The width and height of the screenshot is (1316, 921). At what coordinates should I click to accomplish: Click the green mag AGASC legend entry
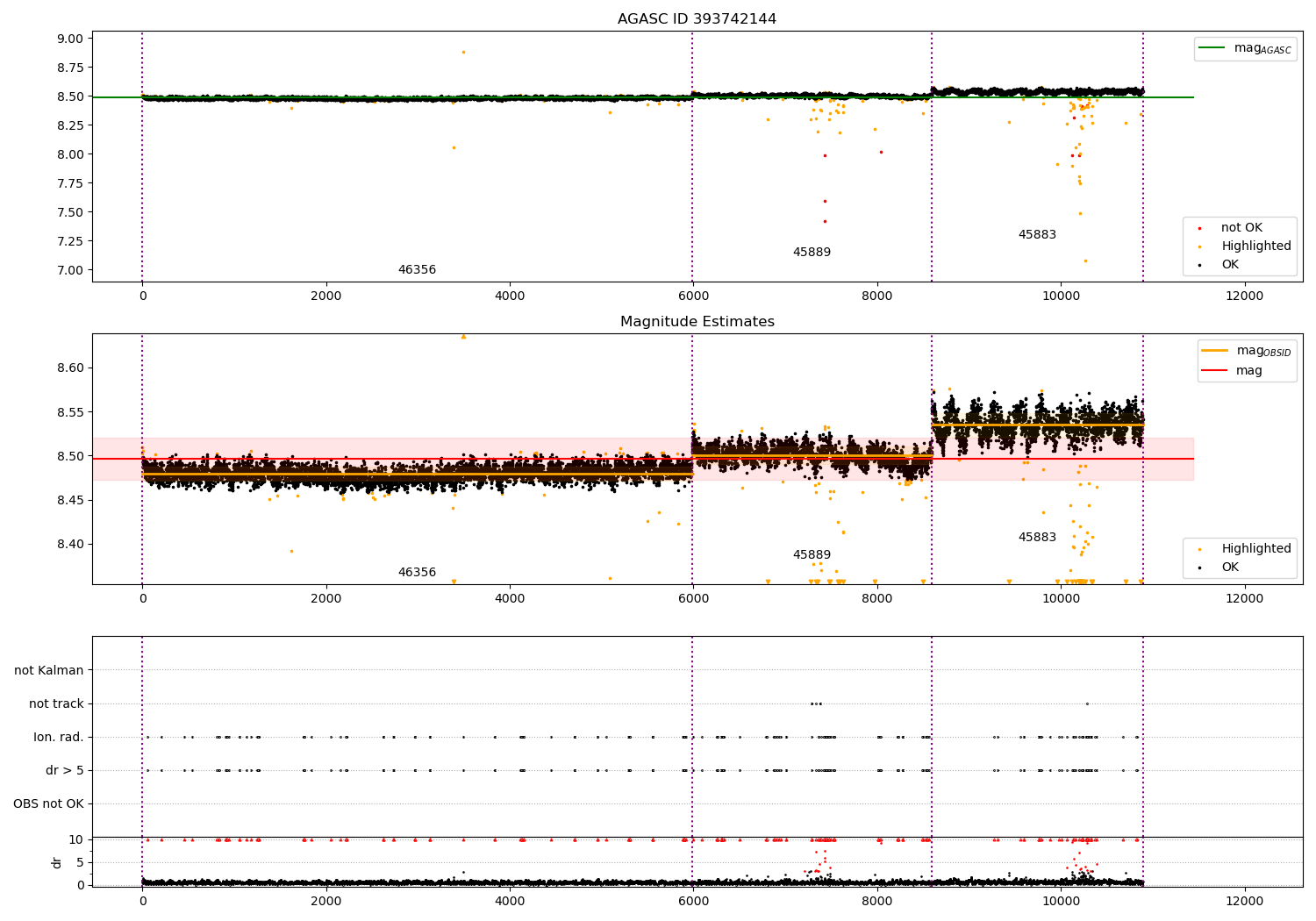click(x=1245, y=48)
